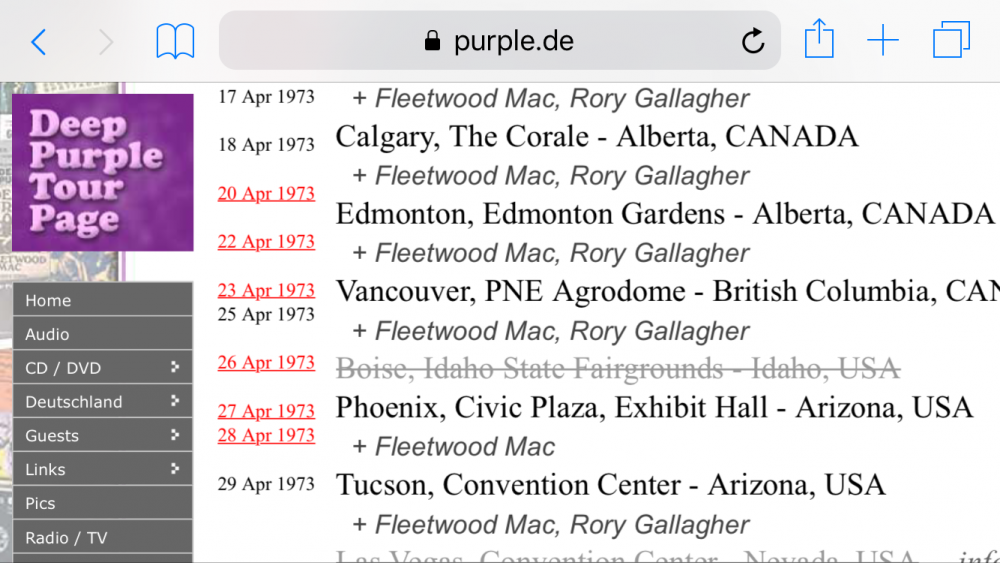Viewport: 1000px width, 563px height.
Task: Open the Home menu item
Action: pyautogui.click(x=103, y=300)
